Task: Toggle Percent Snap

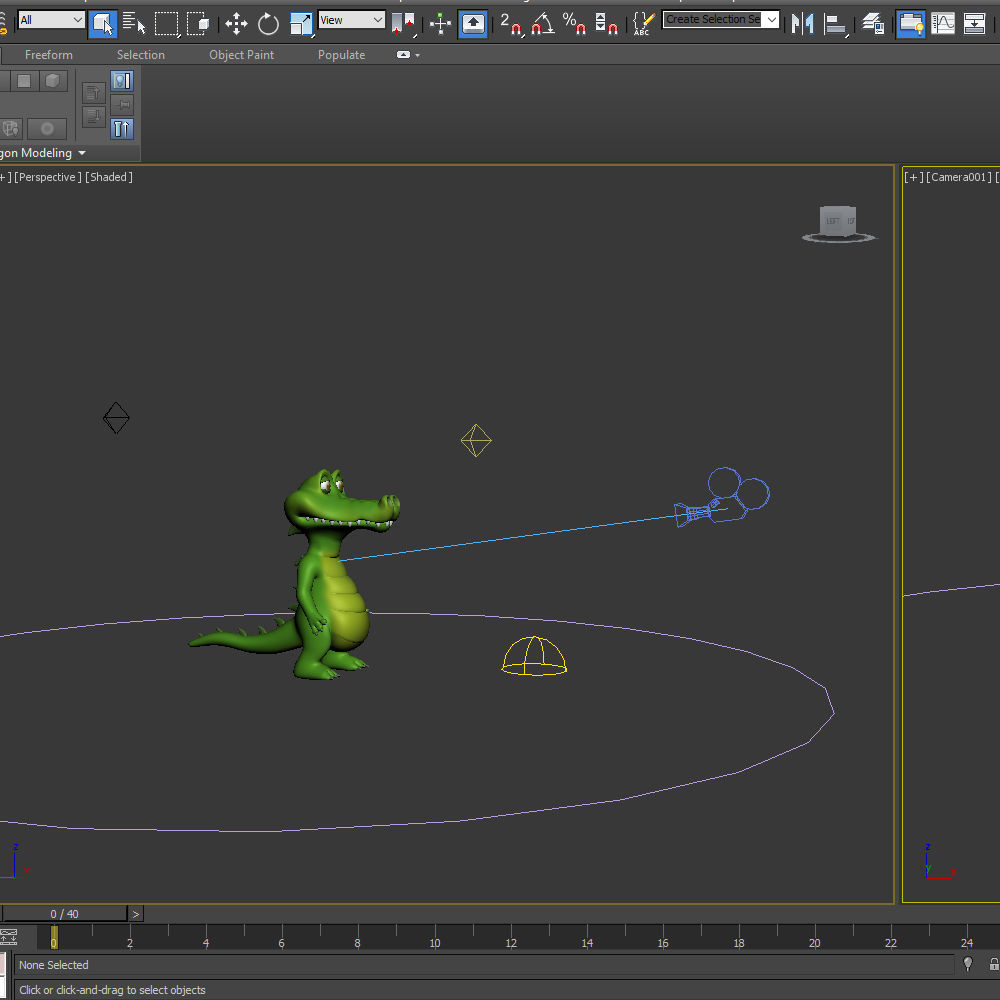Action: pyautogui.click(x=575, y=24)
